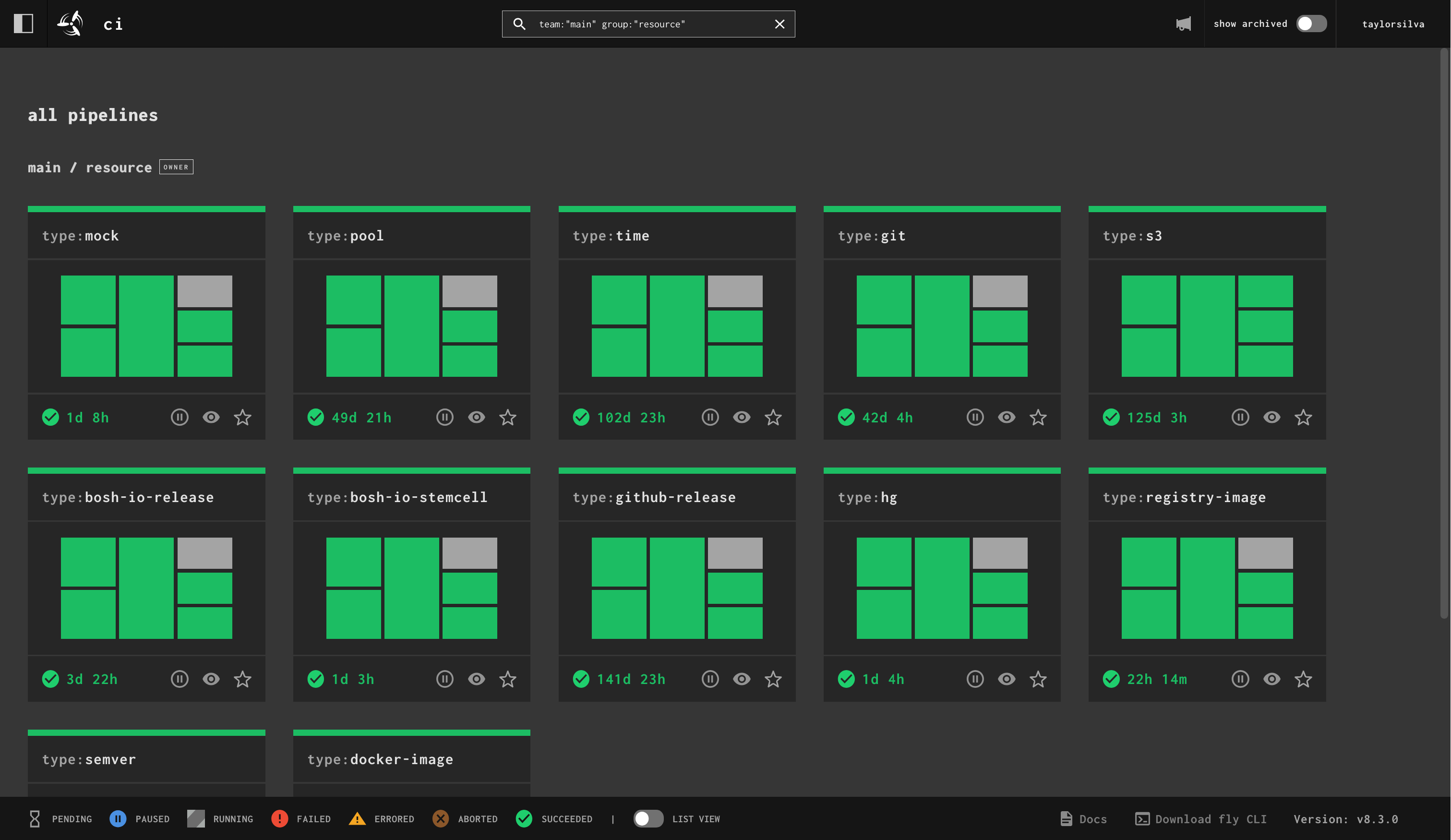Image resolution: width=1451 pixels, height=840 pixels.
Task: Toggle visibility of type:mock pipeline
Action: click(x=211, y=417)
